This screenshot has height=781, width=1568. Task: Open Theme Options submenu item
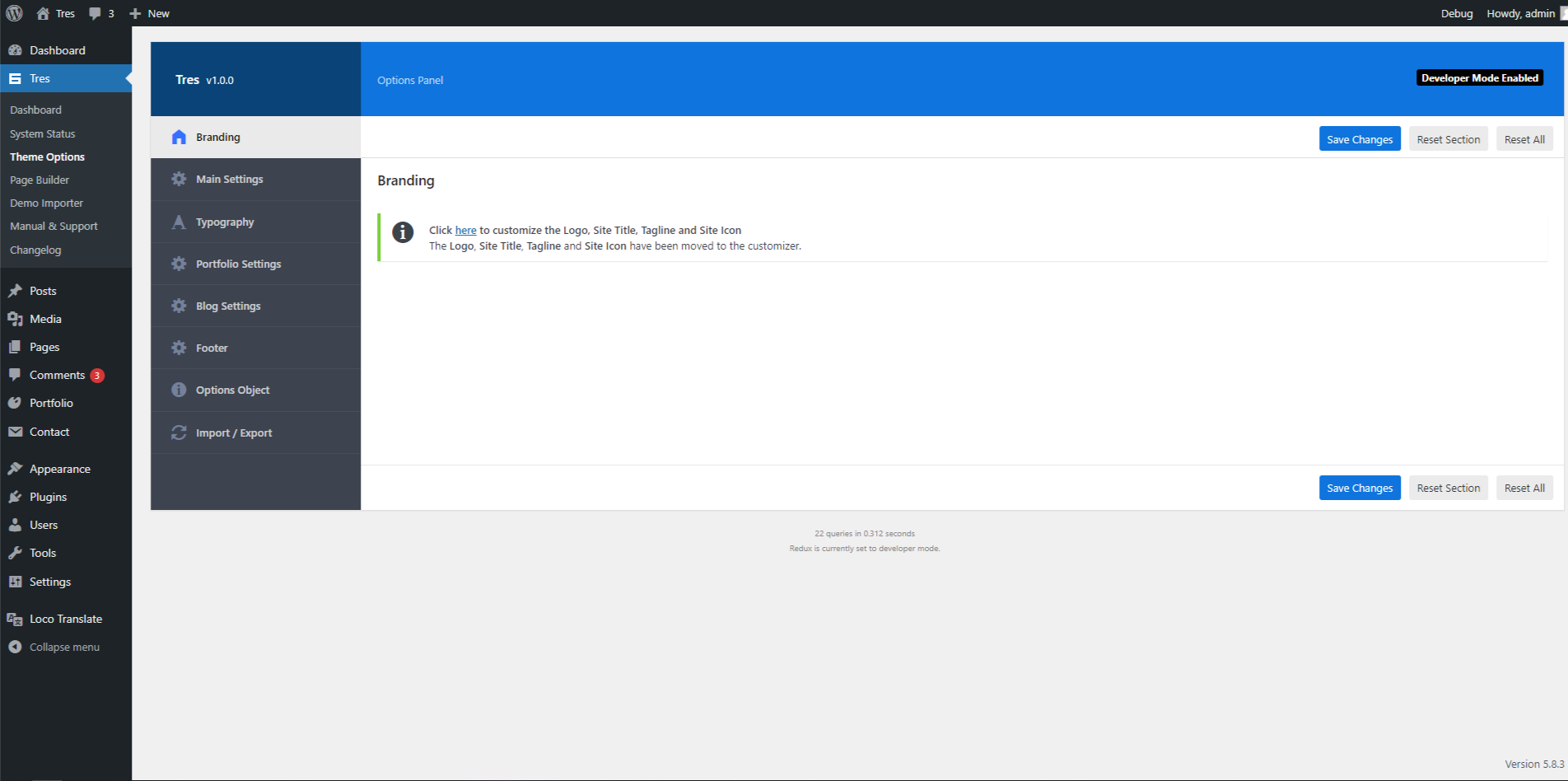point(47,157)
